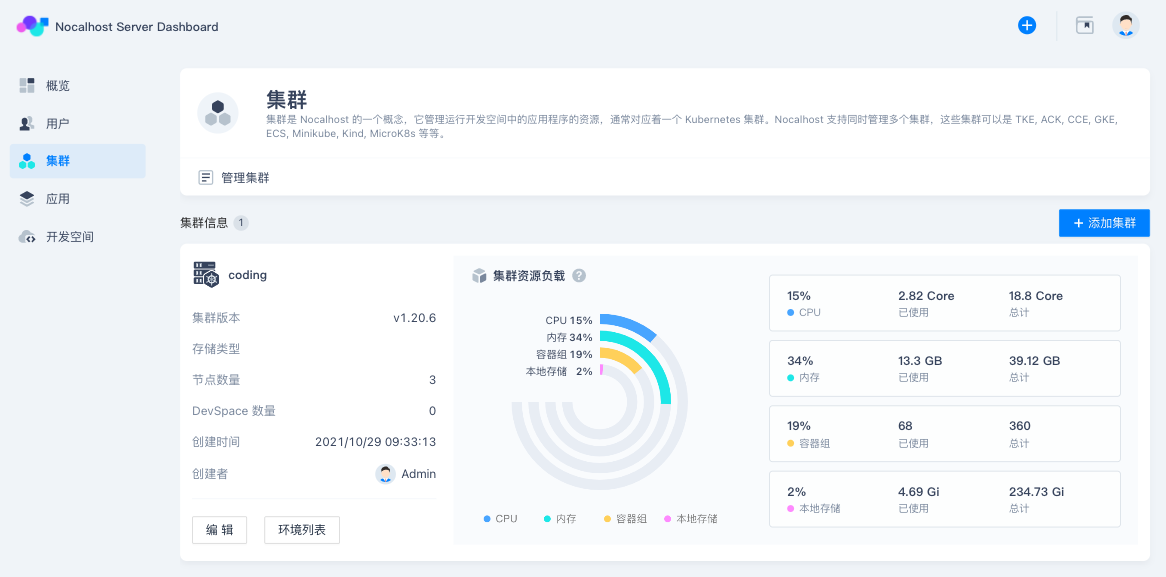1166x577 pixels.
Task: Navigate to 开发空间 in the sidebar
Action: click(x=77, y=237)
